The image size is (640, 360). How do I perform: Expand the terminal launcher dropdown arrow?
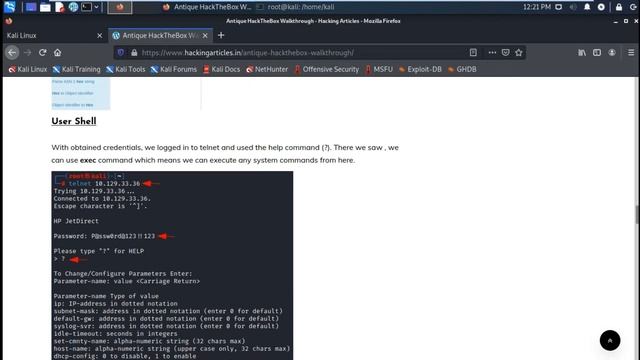click(x=96, y=7)
